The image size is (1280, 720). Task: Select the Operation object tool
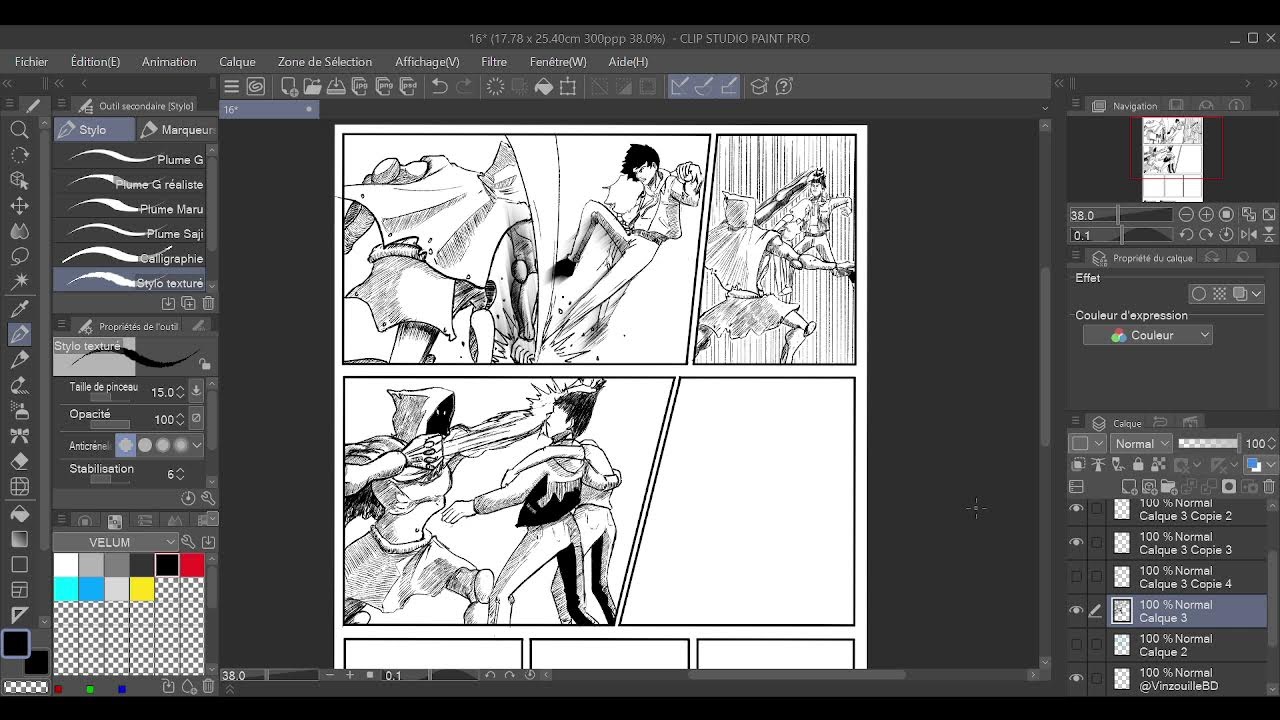[19, 180]
